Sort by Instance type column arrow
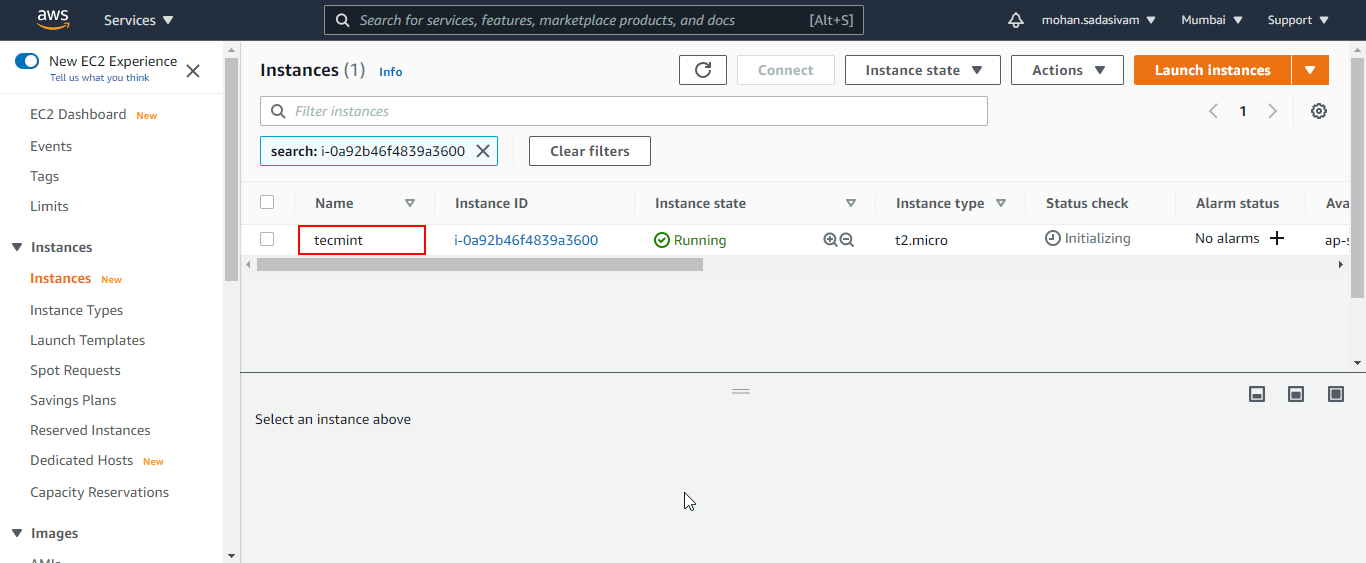1366x563 pixels. click(x=1001, y=203)
